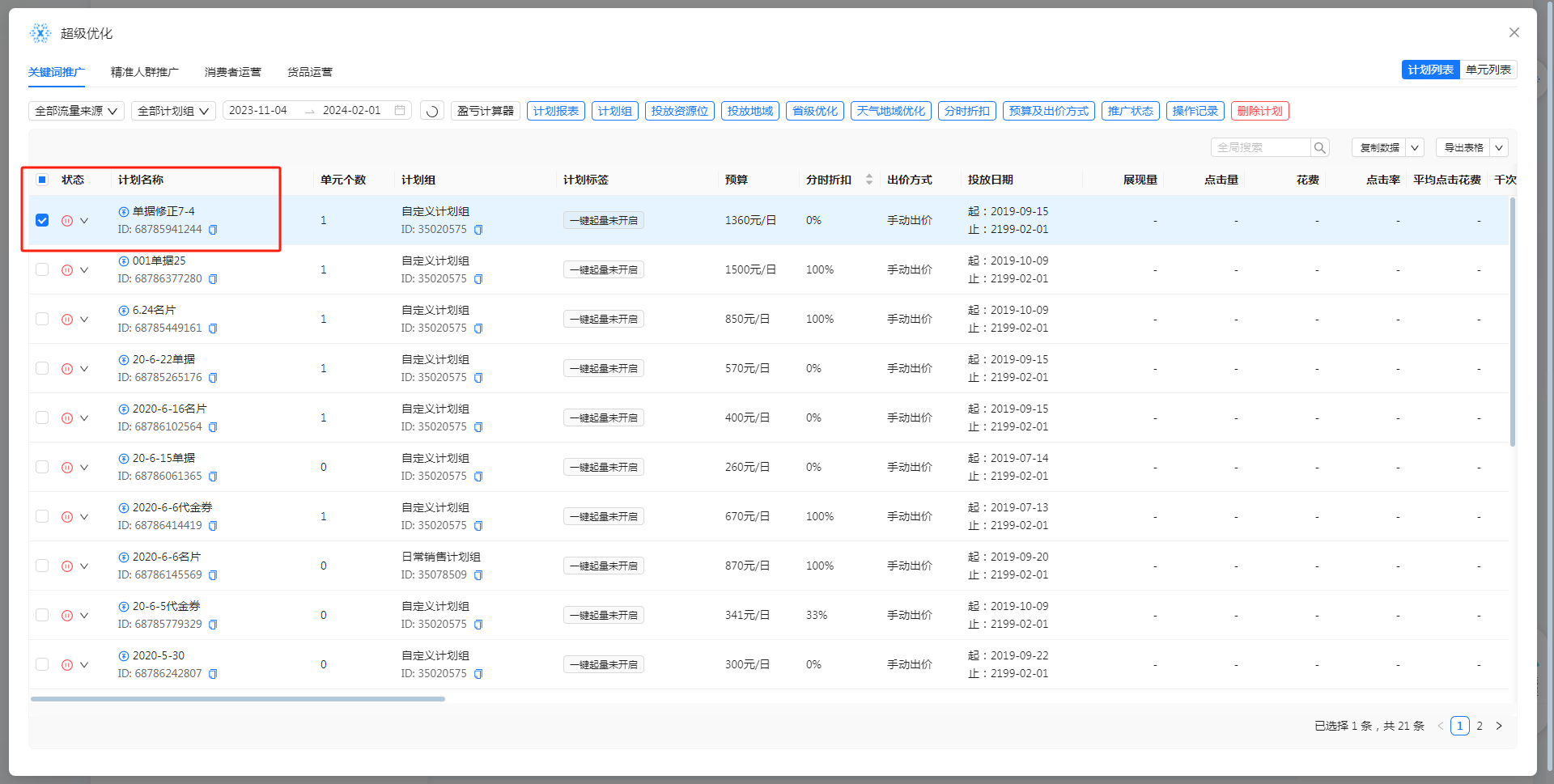
Task: Check the 001单据25 row checkbox
Action: click(x=42, y=269)
